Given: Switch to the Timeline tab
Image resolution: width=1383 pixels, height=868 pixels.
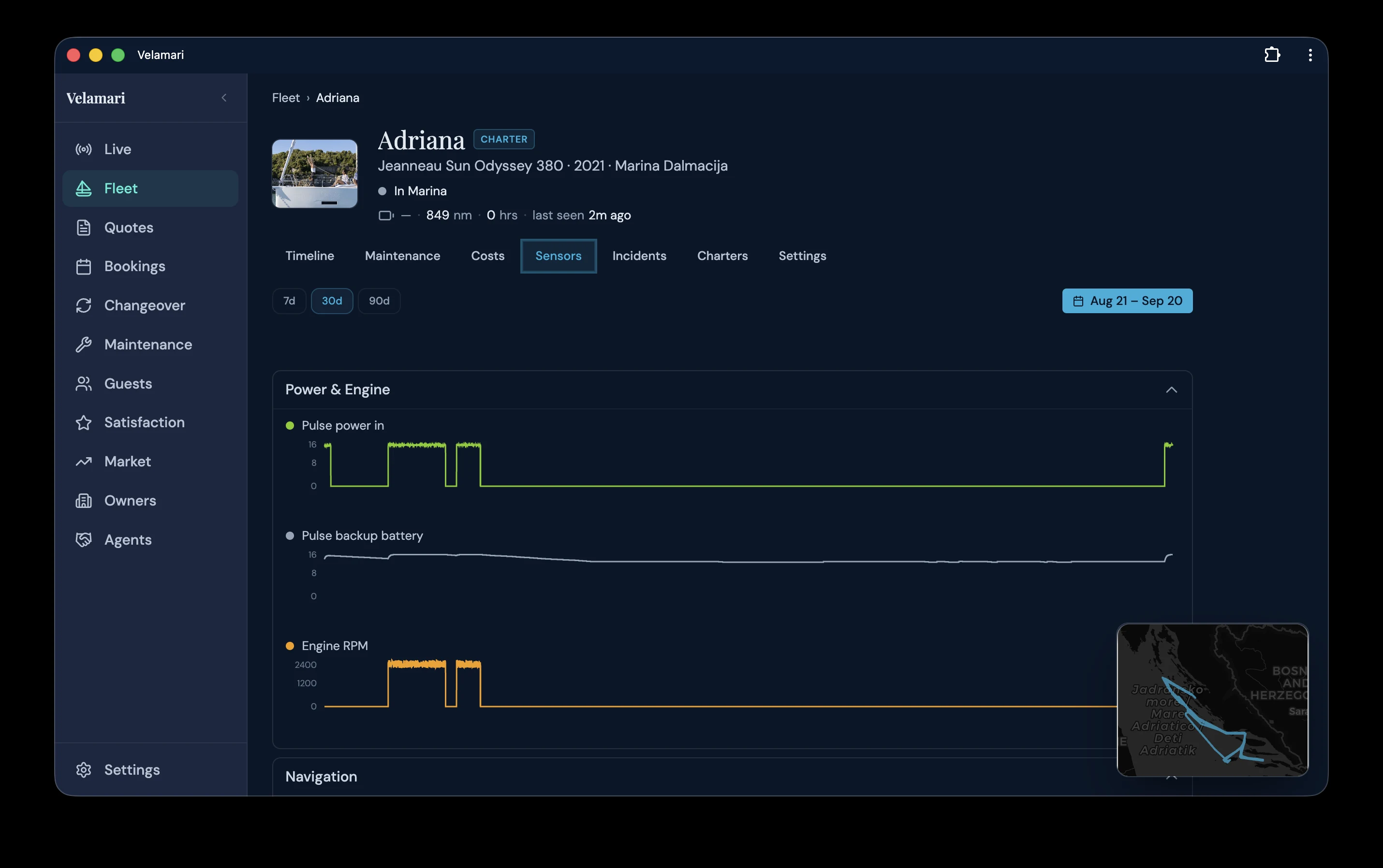Looking at the screenshot, I should (309, 256).
